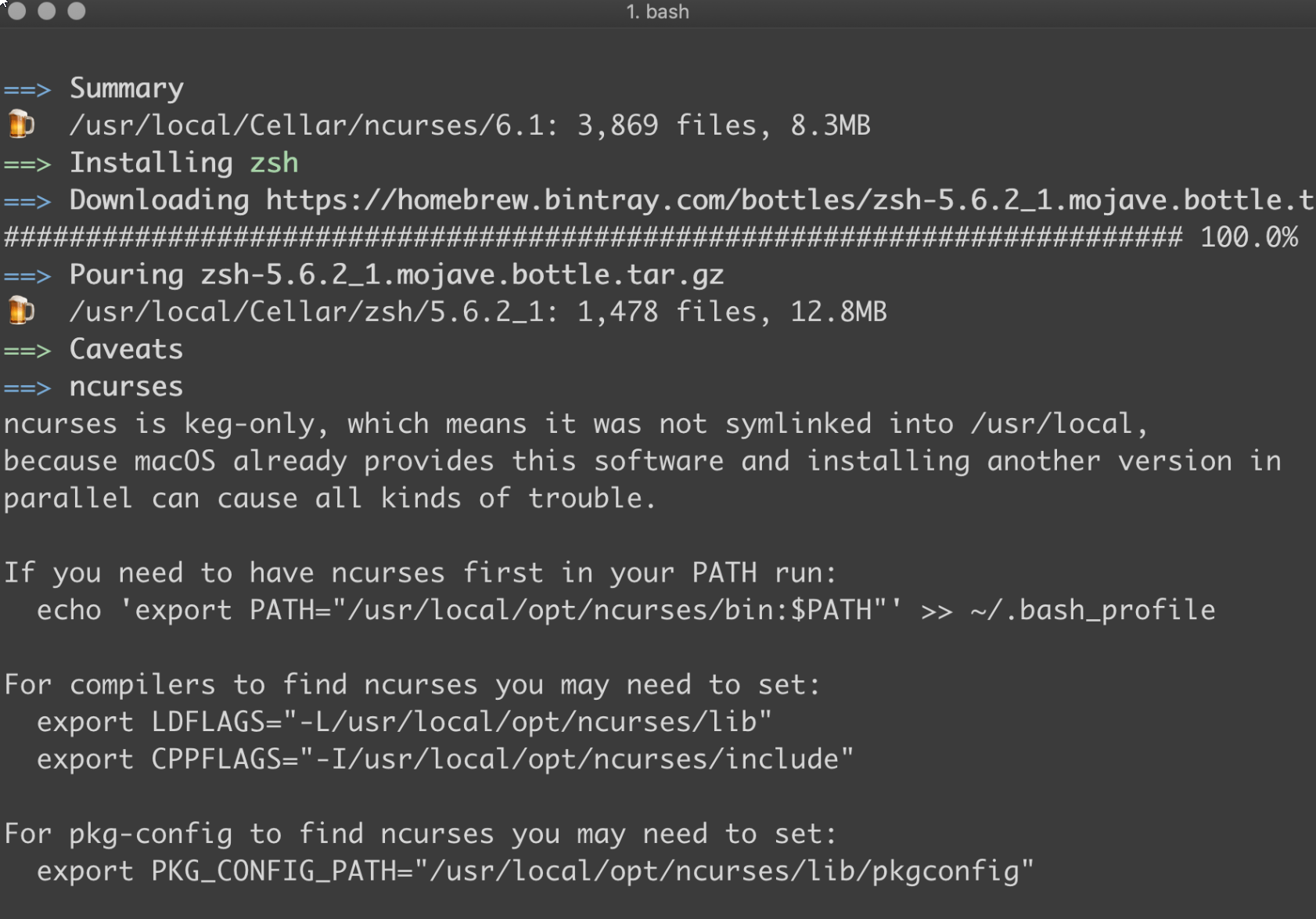Click the hash-mark download progress bar
The image size is (1316, 919).
point(593,237)
